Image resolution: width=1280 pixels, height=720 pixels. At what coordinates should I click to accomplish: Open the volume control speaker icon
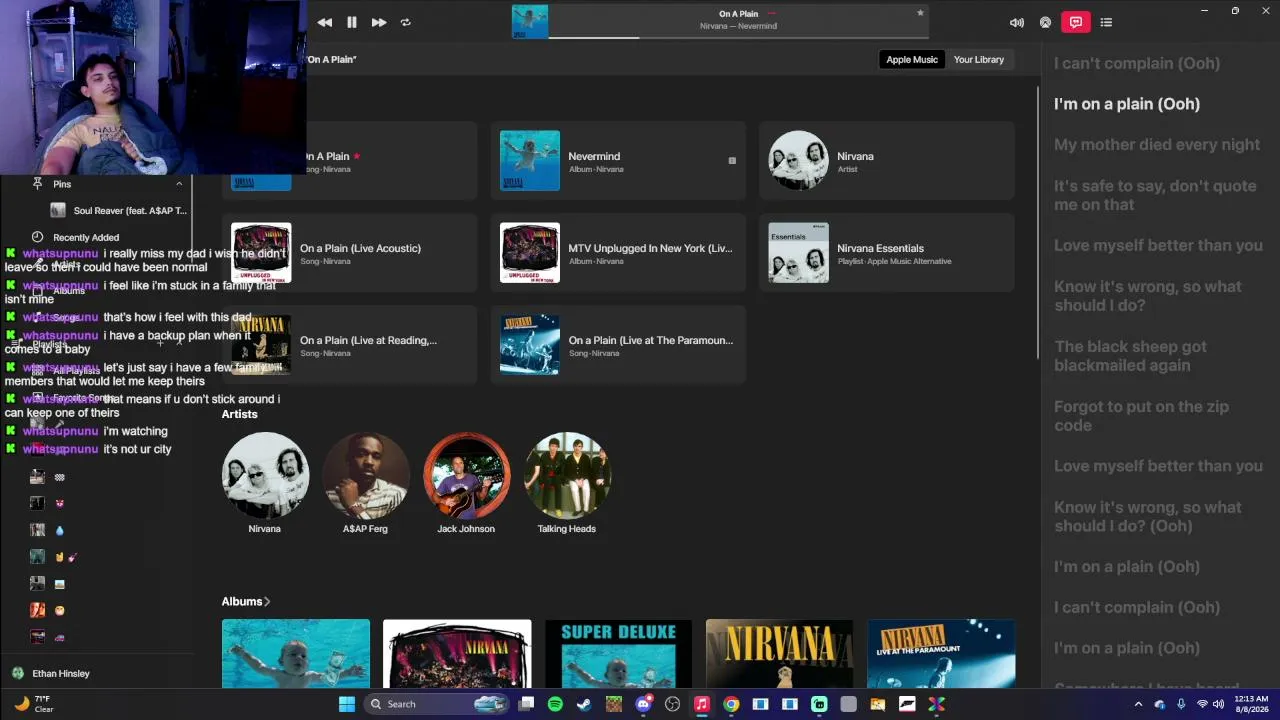[x=1017, y=22]
